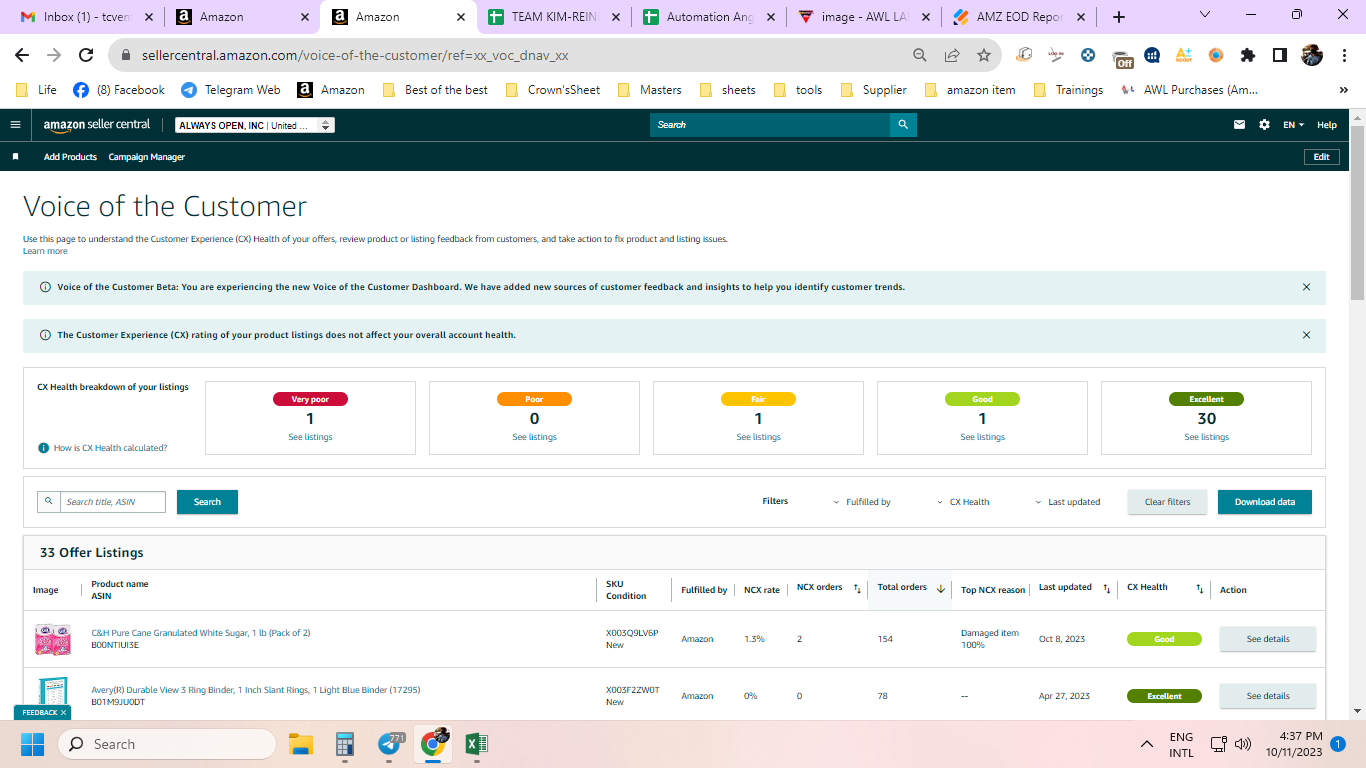Click the Edit button in navigation bar

(1321, 157)
